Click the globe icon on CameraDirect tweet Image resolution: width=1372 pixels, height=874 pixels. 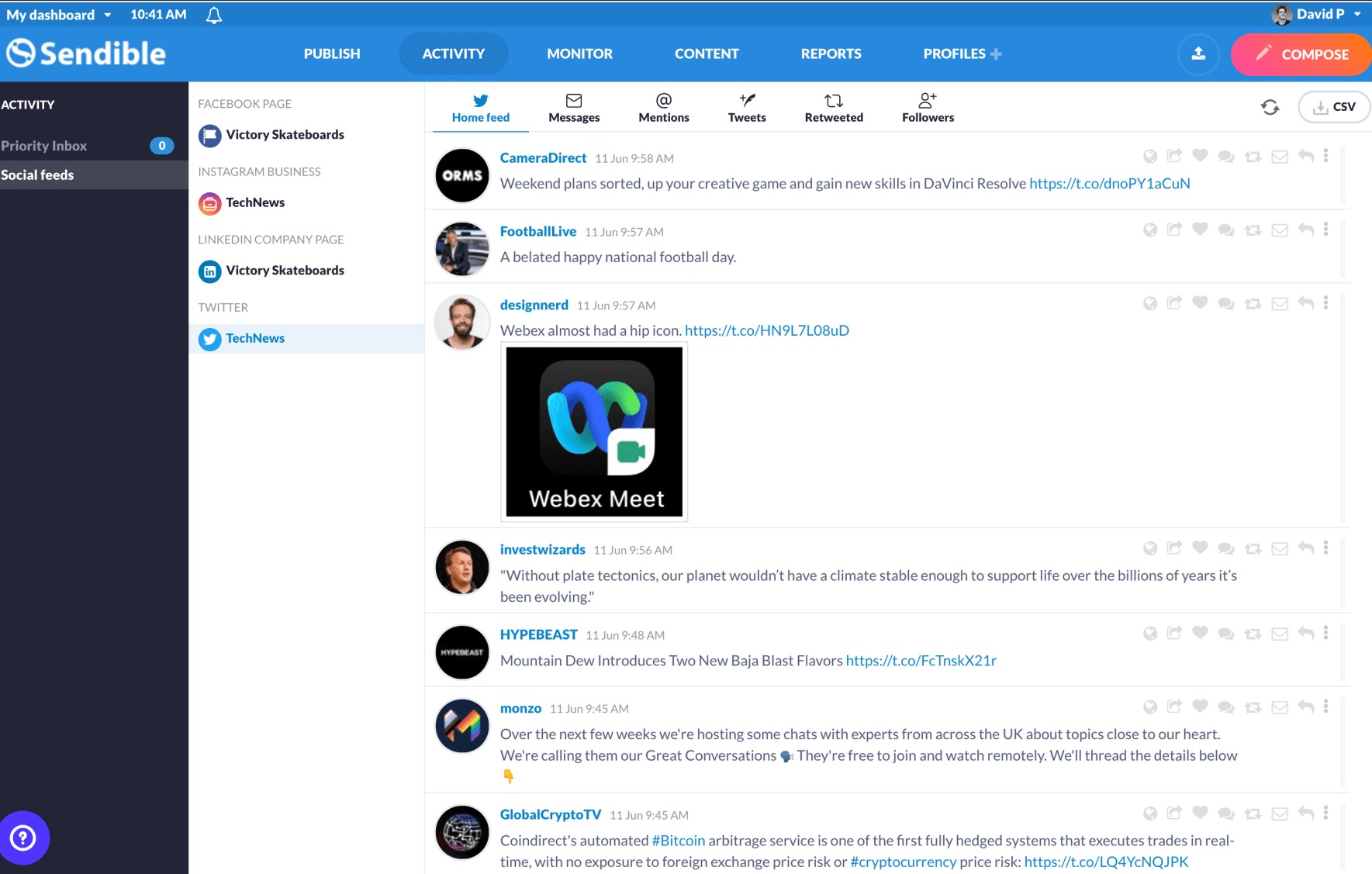[1150, 157]
